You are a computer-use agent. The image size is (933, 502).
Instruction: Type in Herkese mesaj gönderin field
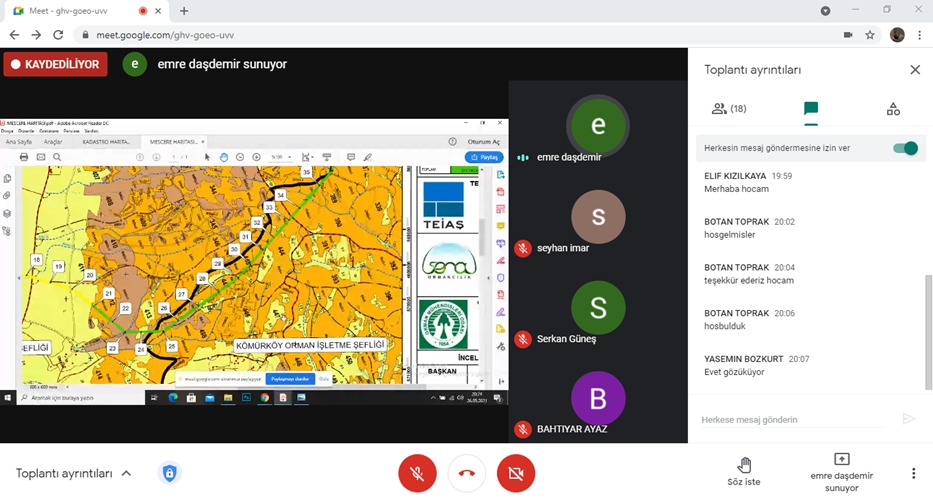pyautogui.click(x=795, y=420)
